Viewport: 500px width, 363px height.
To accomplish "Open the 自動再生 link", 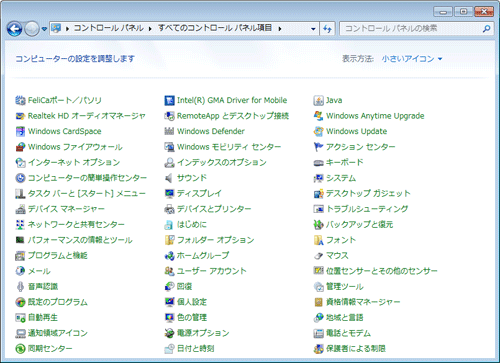I will 43,318.
